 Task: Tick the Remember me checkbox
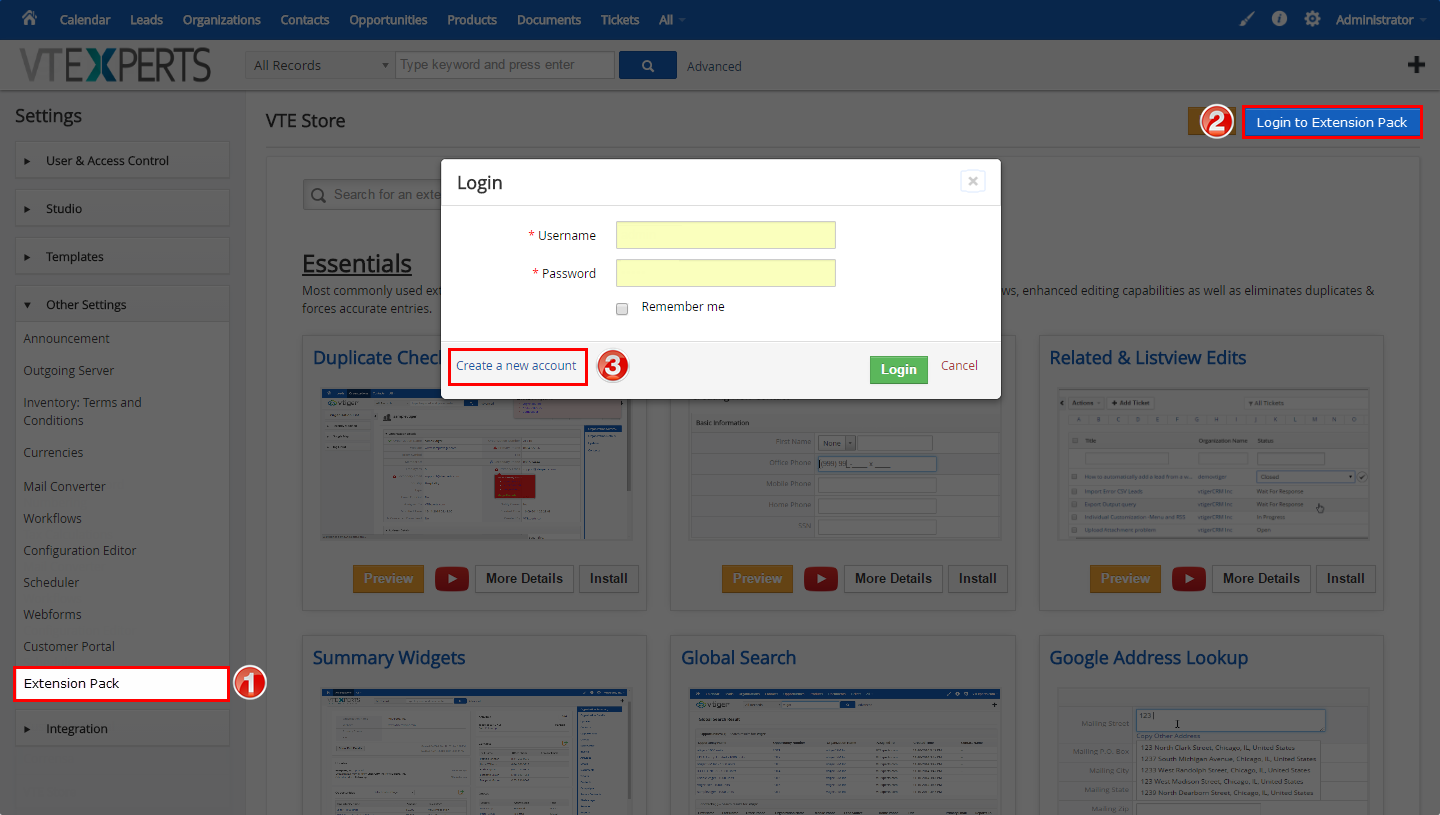(622, 308)
